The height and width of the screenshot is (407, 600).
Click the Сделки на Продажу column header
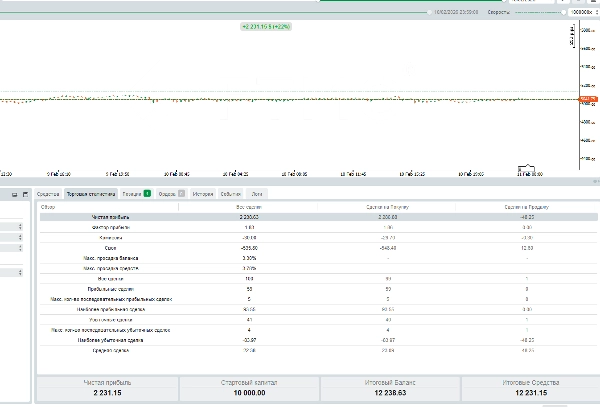[x=526, y=206]
